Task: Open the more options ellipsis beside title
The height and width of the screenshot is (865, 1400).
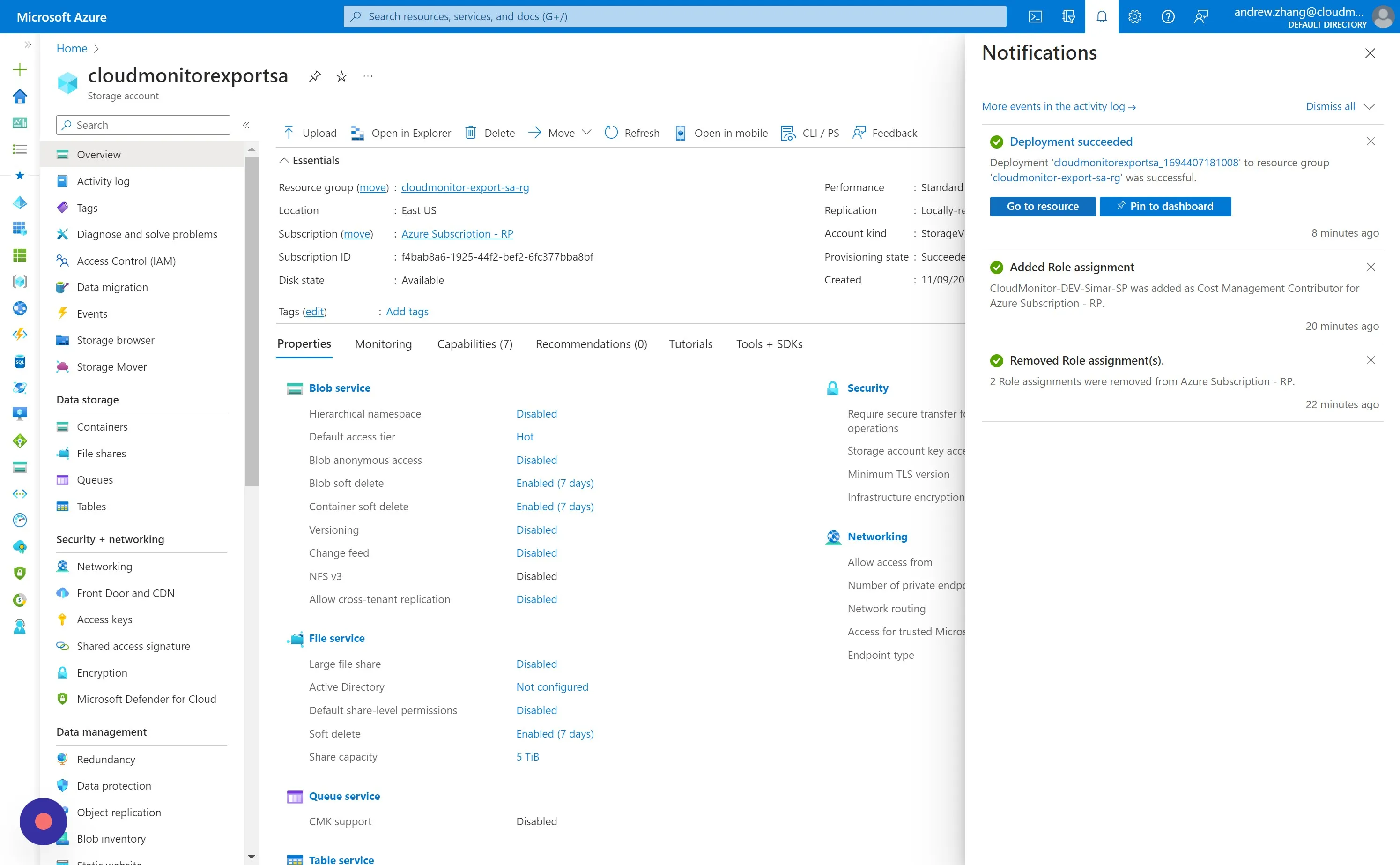Action: [x=368, y=76]
